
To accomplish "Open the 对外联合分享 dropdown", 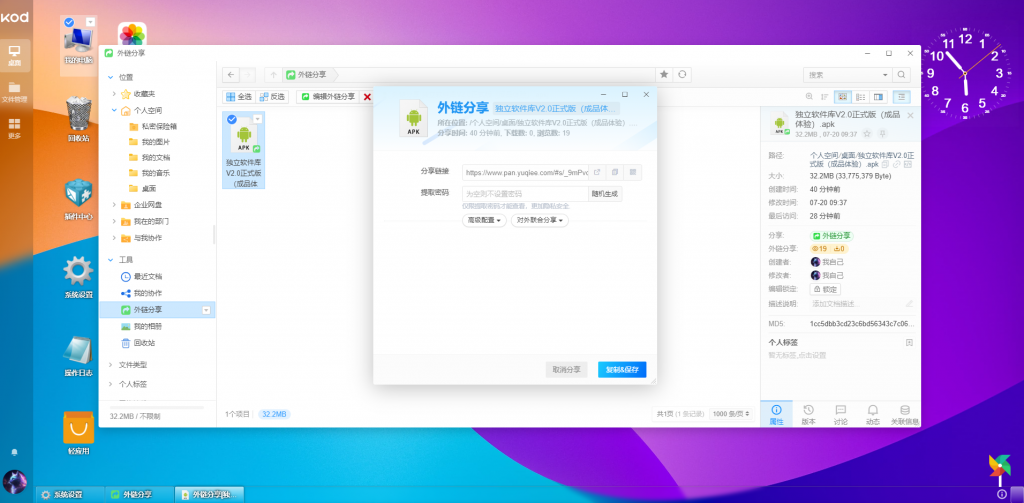I will 539,221.
